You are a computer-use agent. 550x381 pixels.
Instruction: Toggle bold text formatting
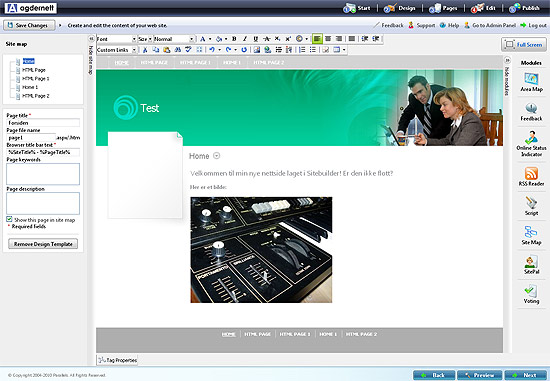point(234,39)
